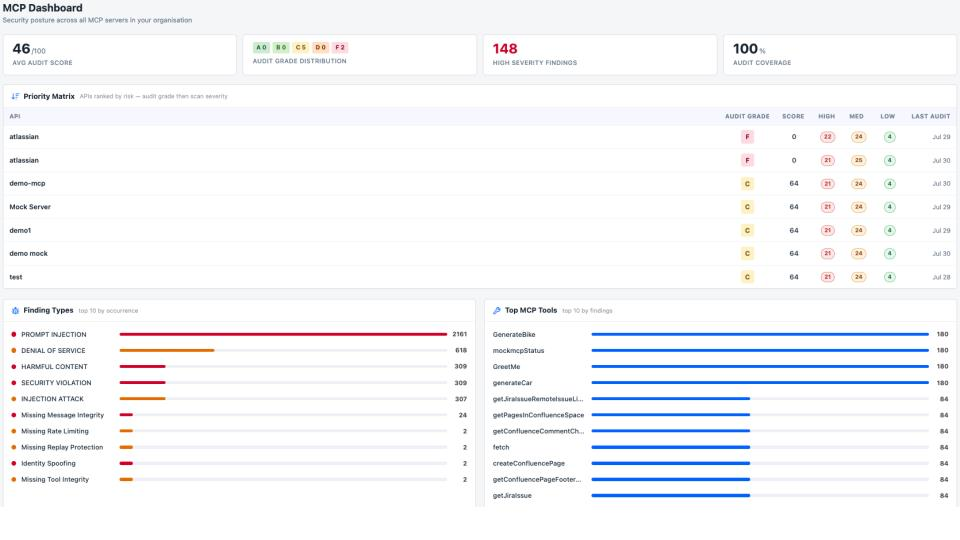Open the GreetMe tool entry

point(506,367)
